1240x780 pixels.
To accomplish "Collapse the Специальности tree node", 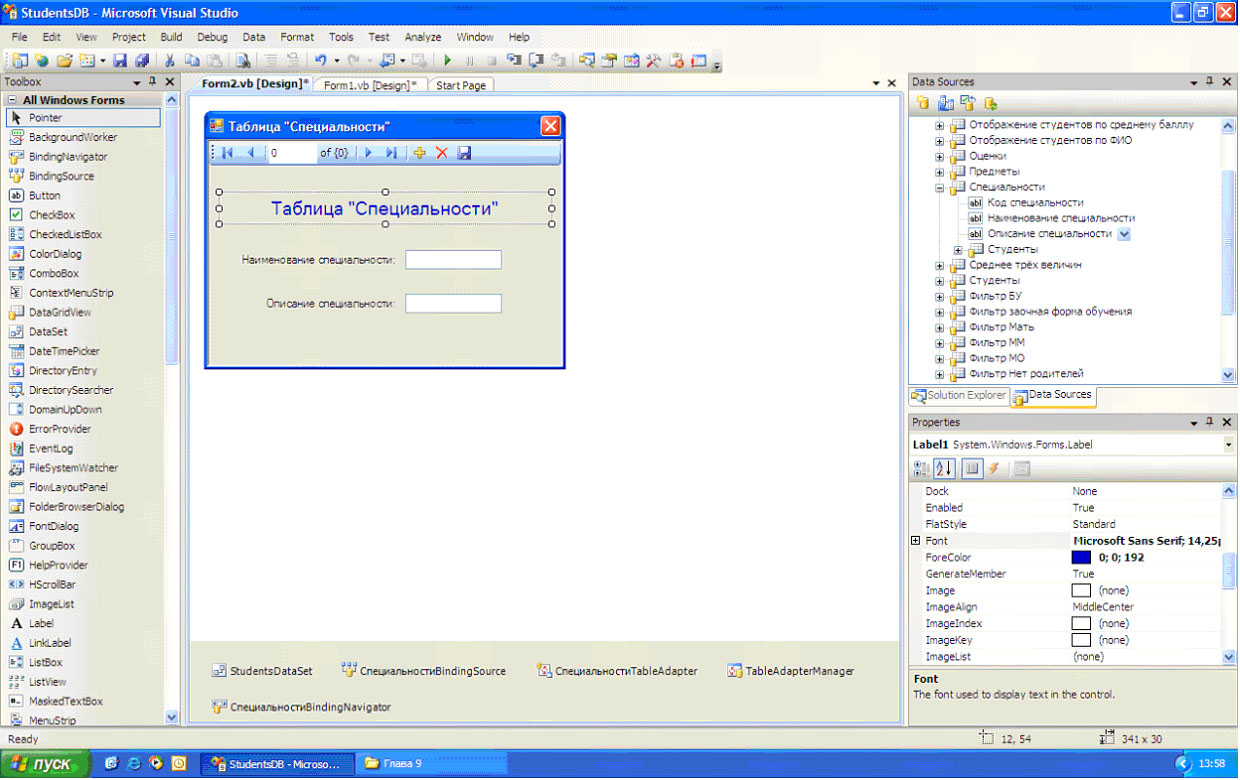I will [x=940, y=187].
